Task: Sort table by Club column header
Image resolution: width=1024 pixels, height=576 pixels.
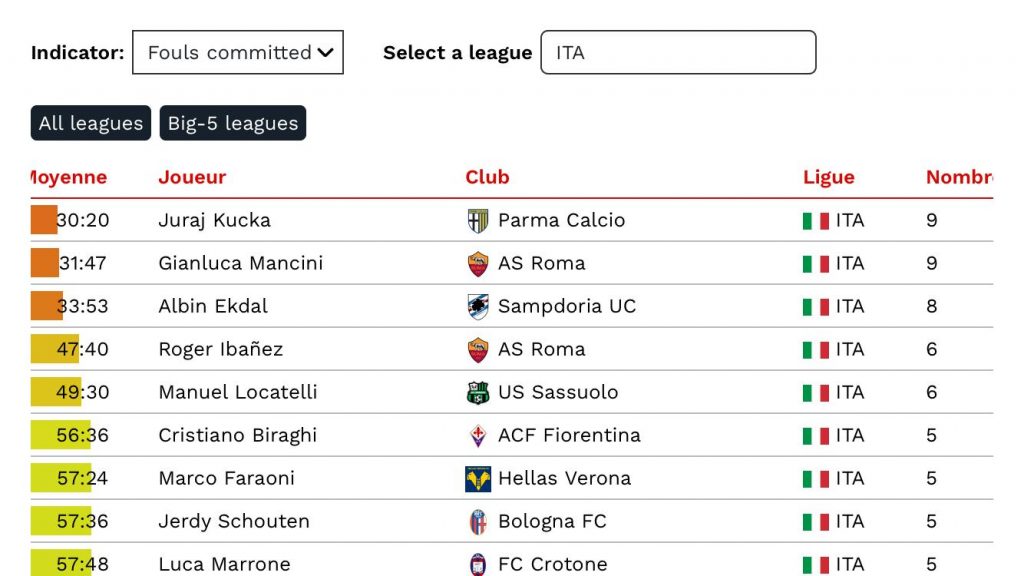Action: [487, 177]
